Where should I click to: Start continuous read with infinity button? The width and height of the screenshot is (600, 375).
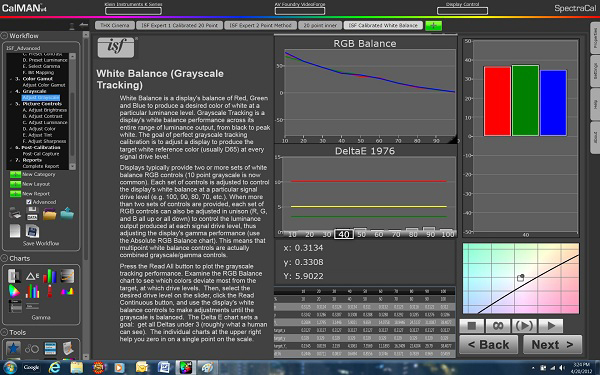[498, 326]
